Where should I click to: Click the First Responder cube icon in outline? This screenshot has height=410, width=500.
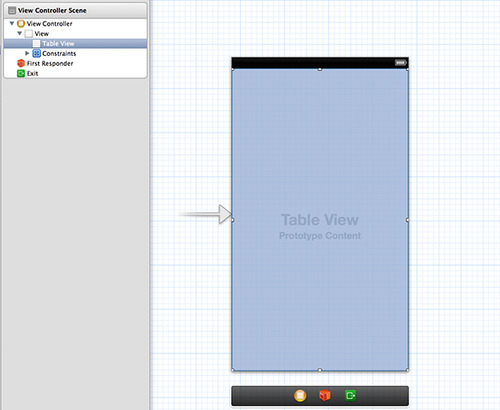pyautogui.click(x=21, y=63)
